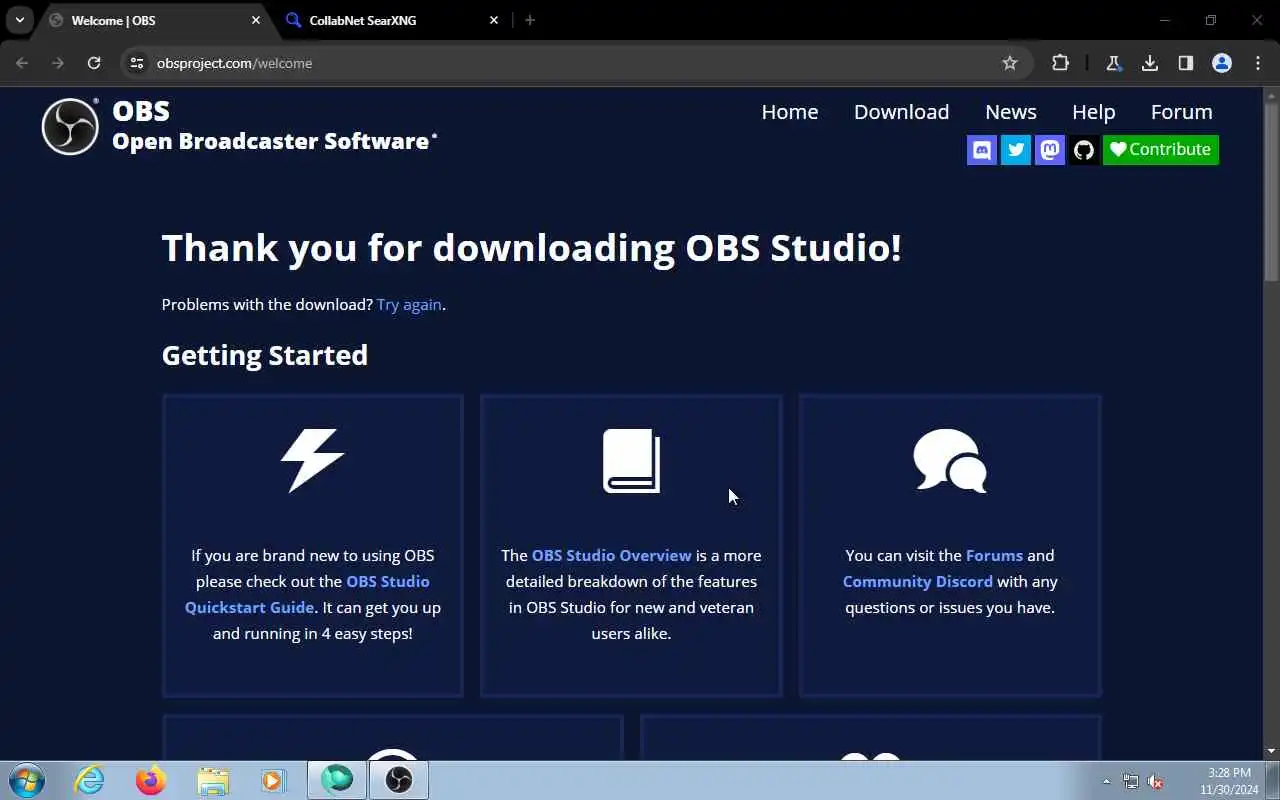
Task: Open the Chrome three-dot menu
Action: [x=1258, y=63]
